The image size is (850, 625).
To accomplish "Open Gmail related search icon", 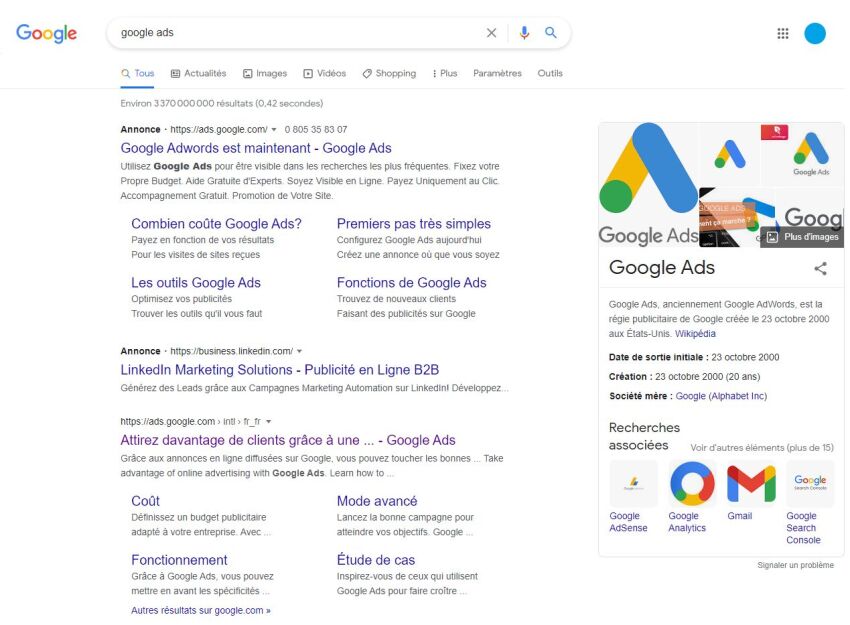I will 751,485.
